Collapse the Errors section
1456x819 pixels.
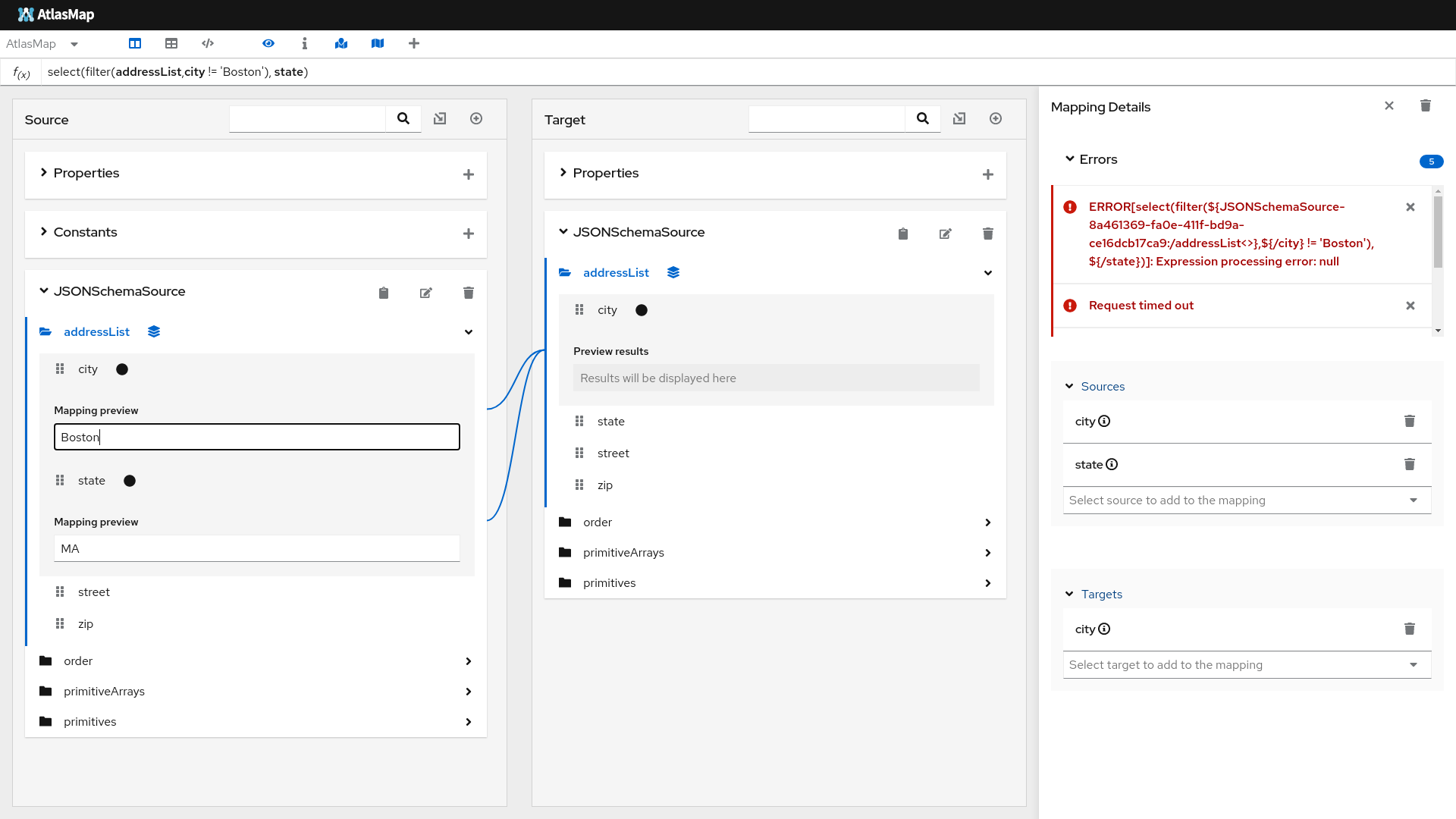1069,159
